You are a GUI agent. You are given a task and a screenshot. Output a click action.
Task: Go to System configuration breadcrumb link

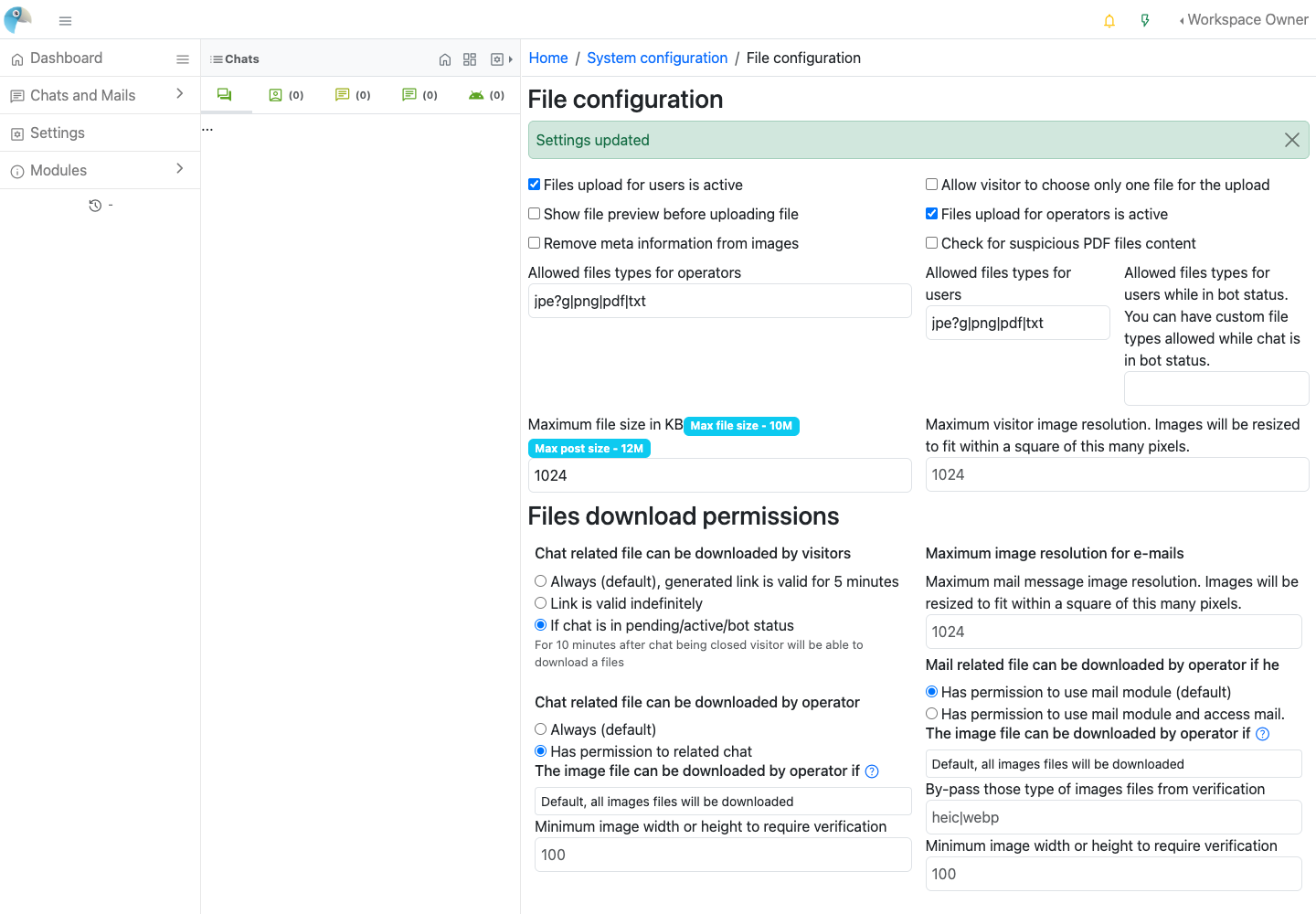point(657,58)
